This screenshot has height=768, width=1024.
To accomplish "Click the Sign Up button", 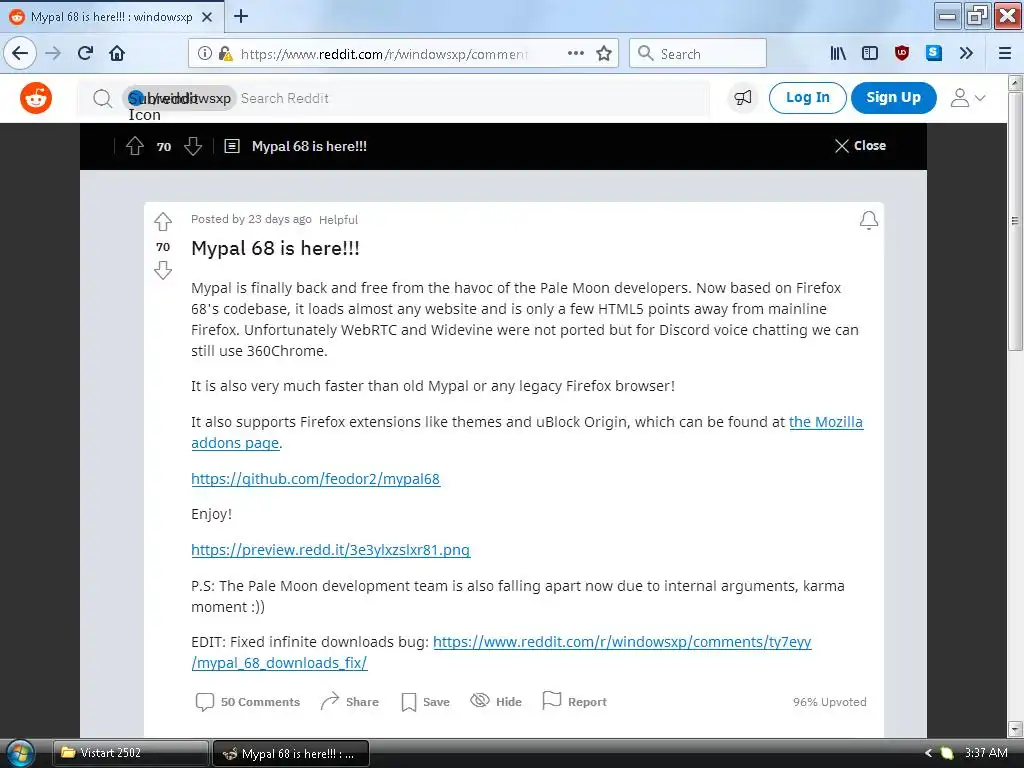I will (893, 98).
